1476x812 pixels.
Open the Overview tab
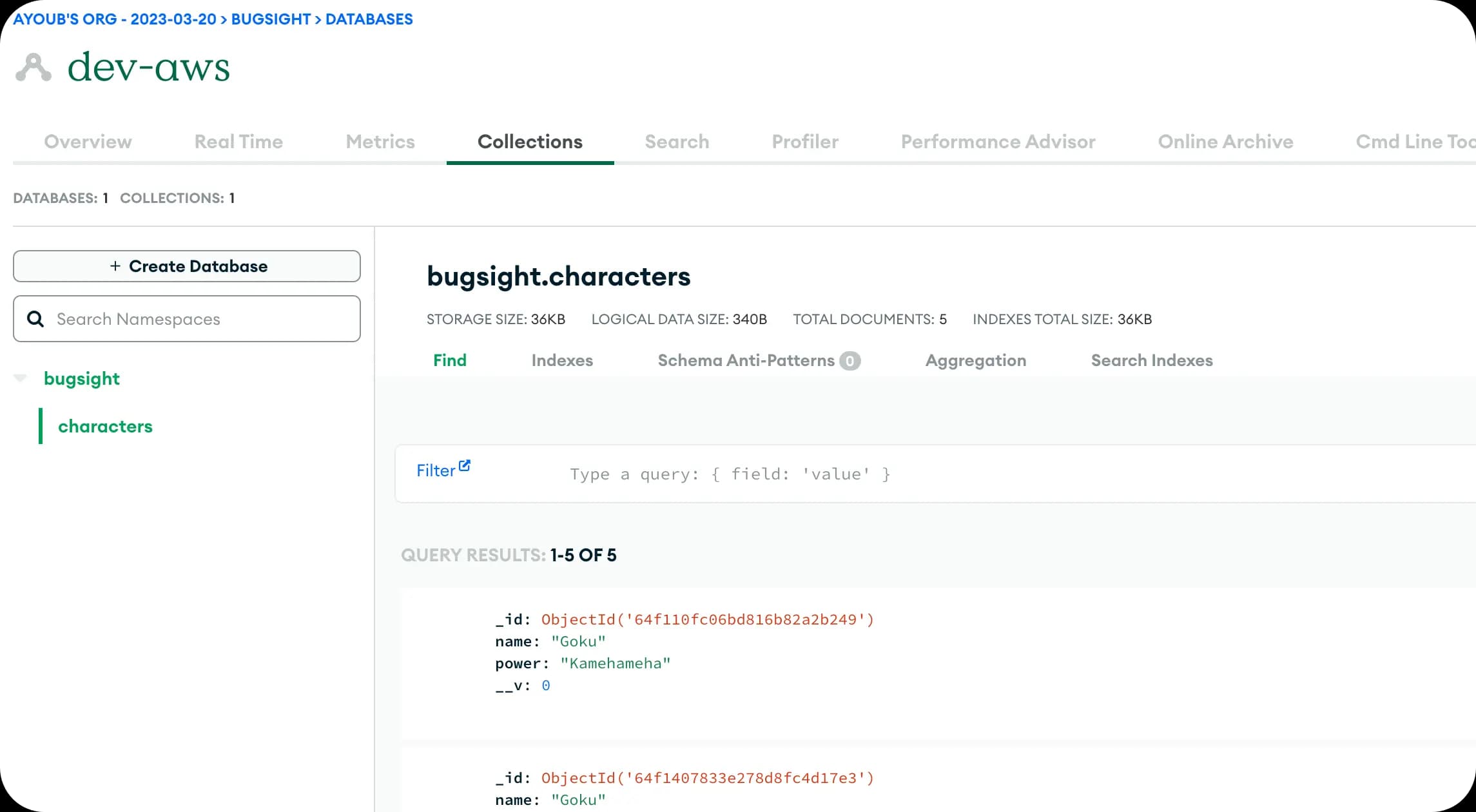(x=88, y=142)
